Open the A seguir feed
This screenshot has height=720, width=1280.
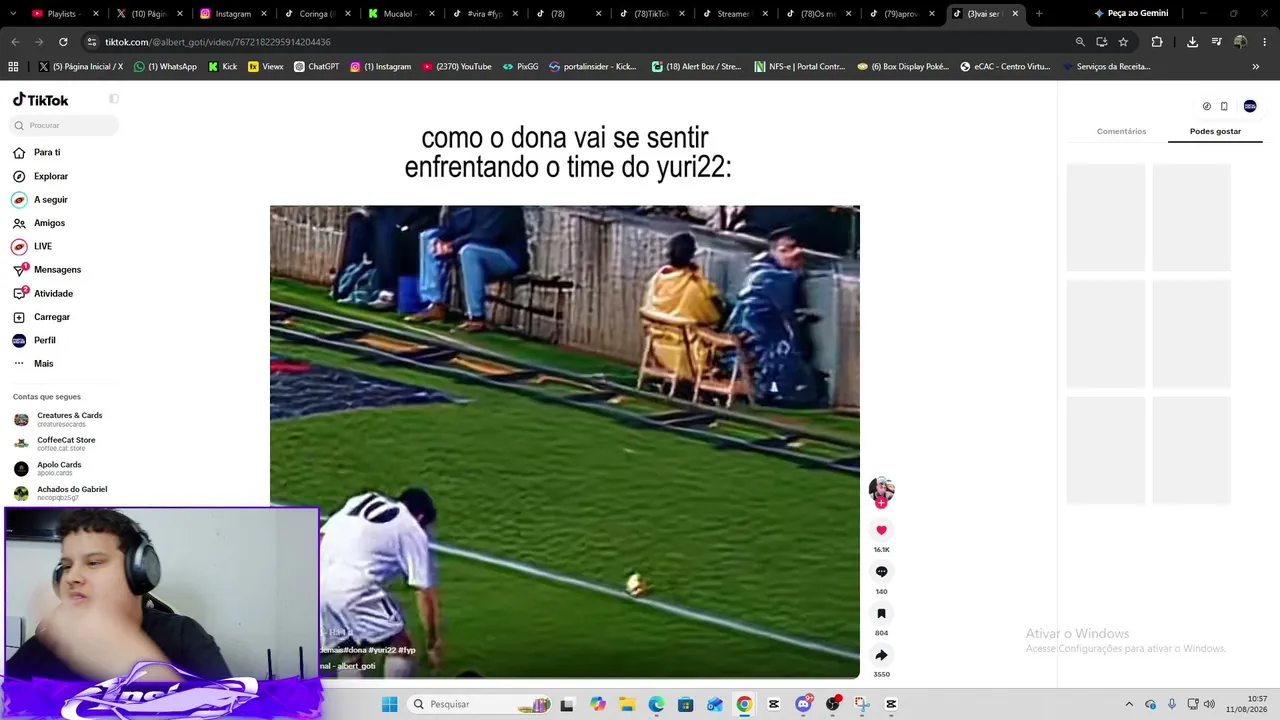[50, 199]
